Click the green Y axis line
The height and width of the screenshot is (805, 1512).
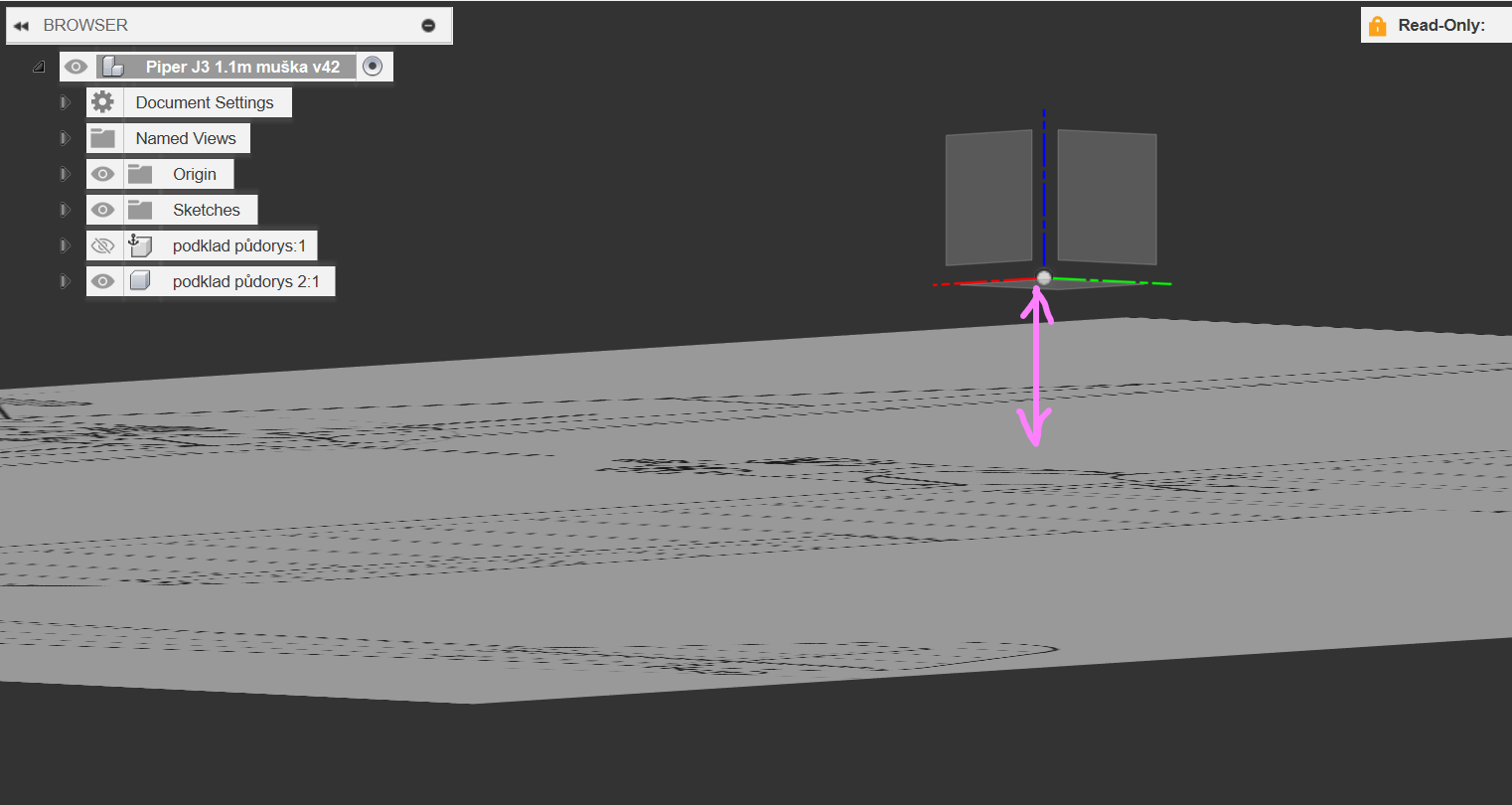pos(1113,281)
